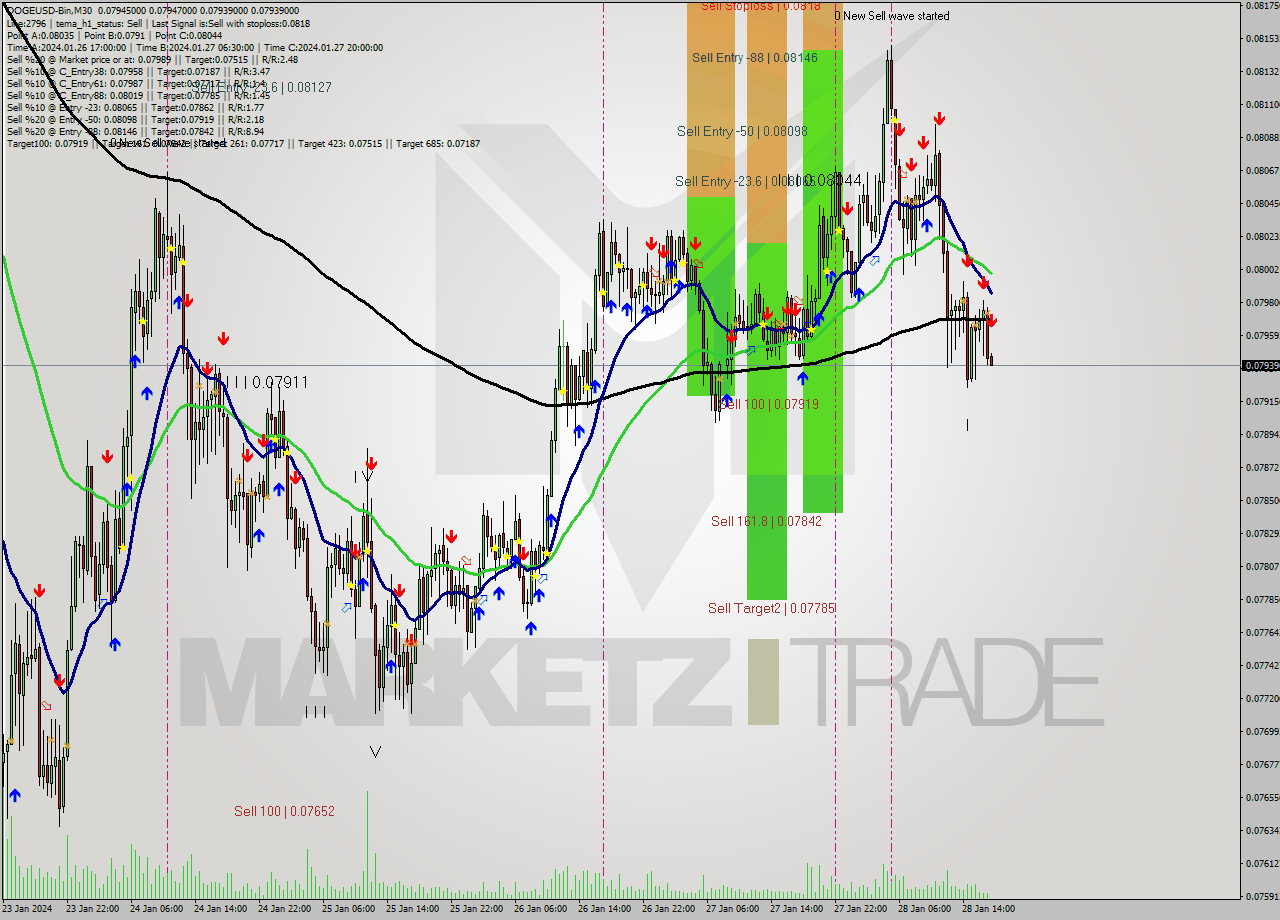Screen dimensions: 1280x920
Task: Click '24 Jan 14:00' on the time axis
Action: pyautogui.click(x=222, y=909)
